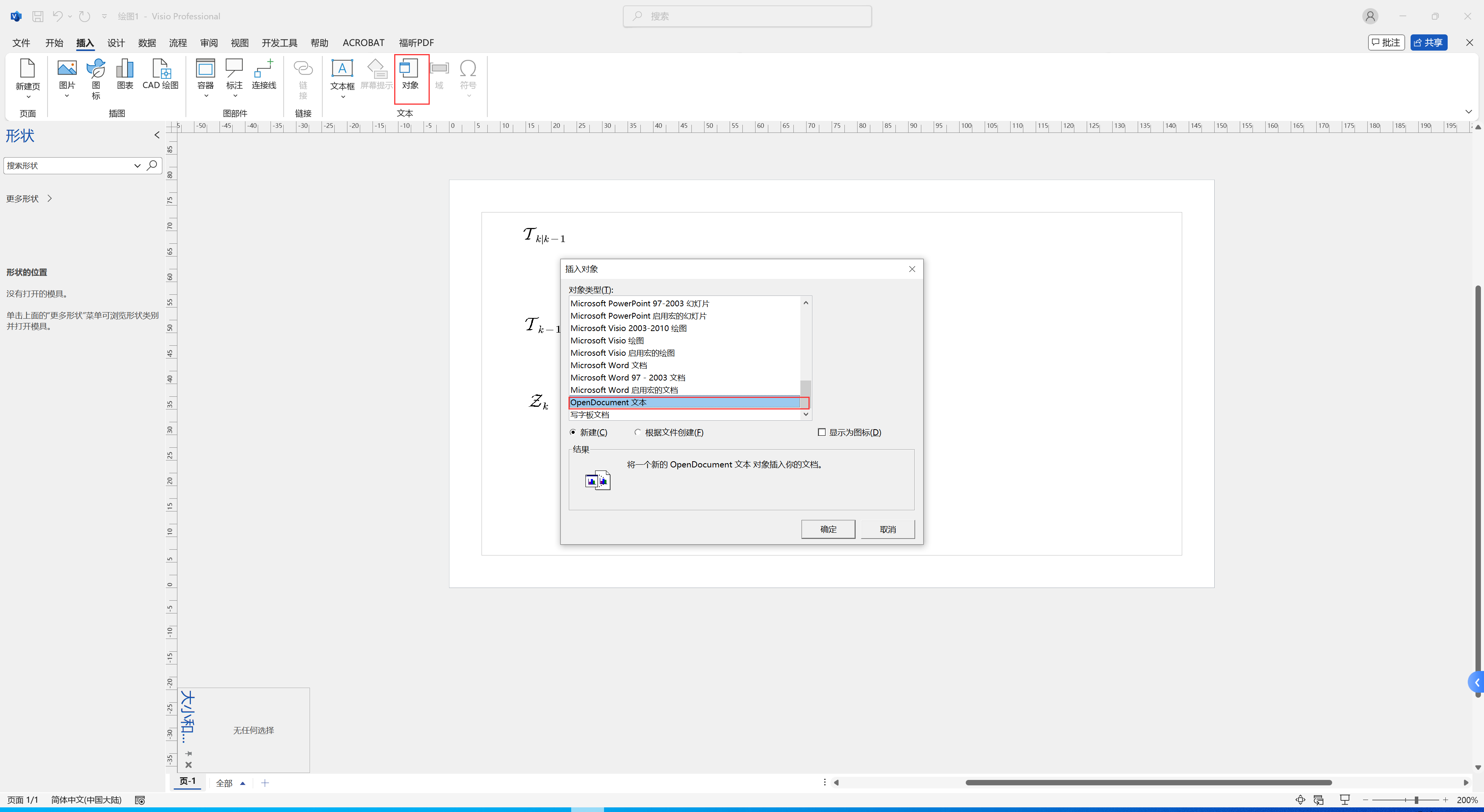The image size is (1484, 812).
Task: Collapse the 形状 panel with chevron
Action: 156,135
